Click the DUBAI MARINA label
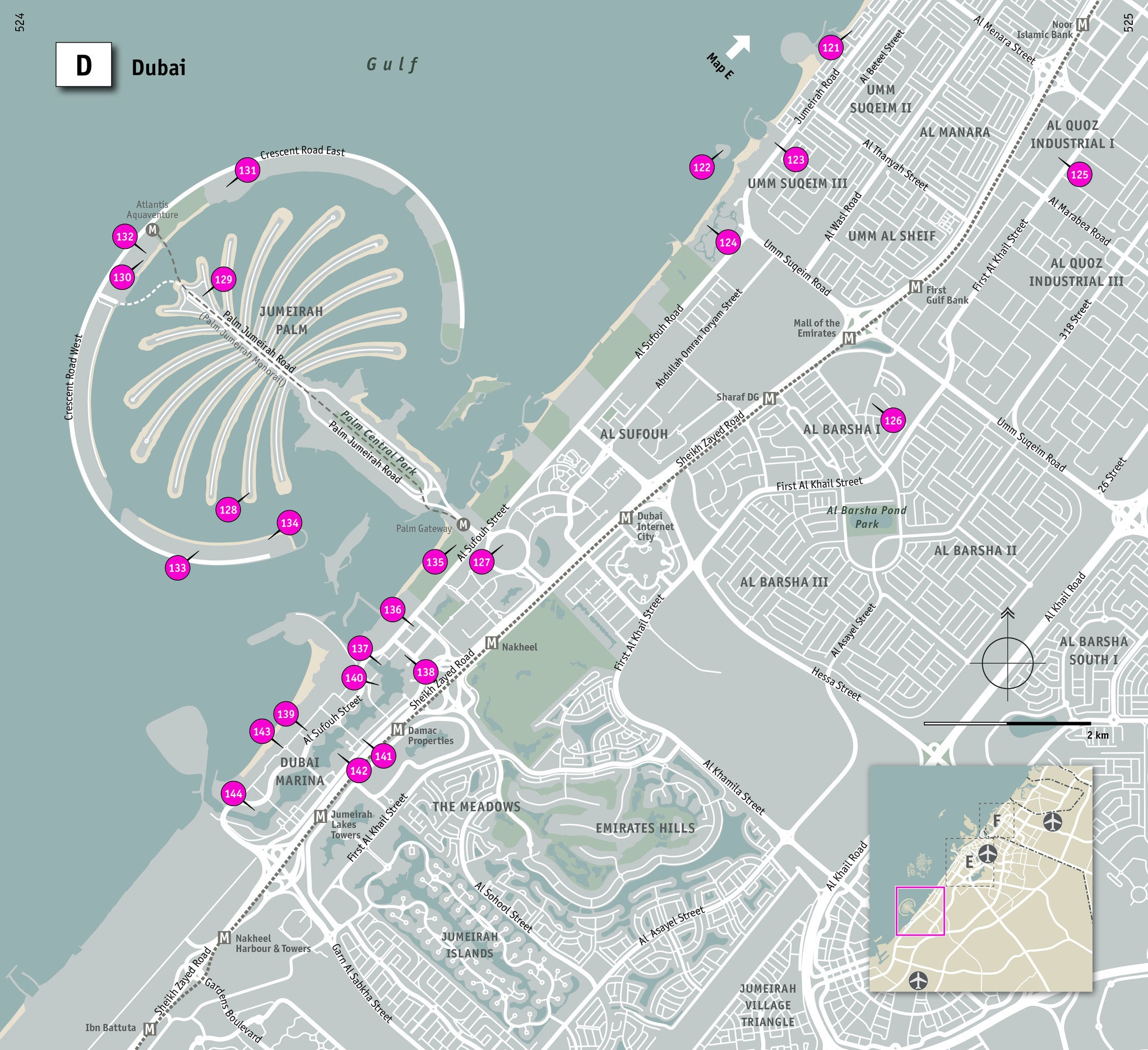This screenshot has height=1050, width=1148. coord(299,771)
